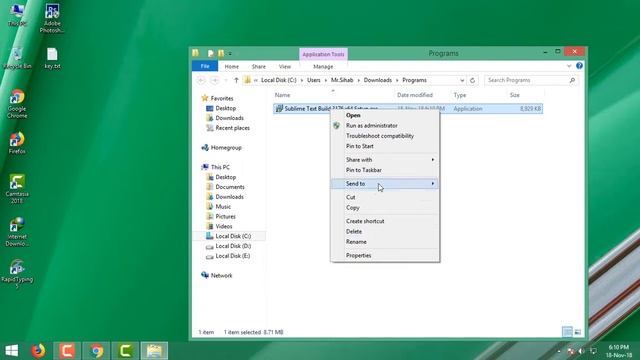Click Users in the address breadcrumb
Viewport: 640px width, 360px height.
click(x=313, y=80)
